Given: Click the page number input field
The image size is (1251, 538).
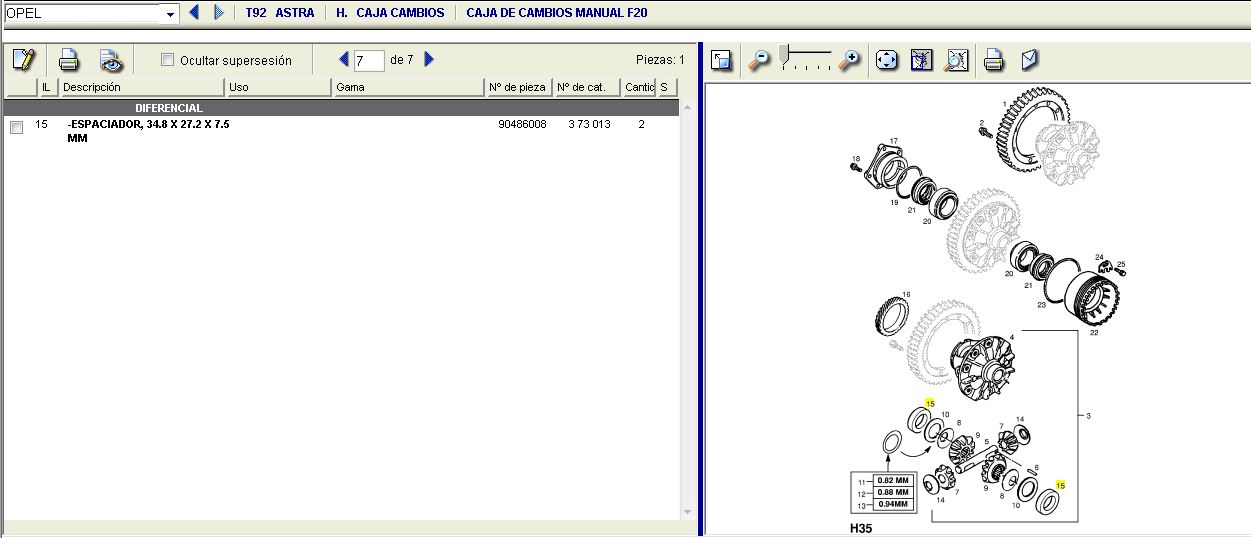Looking at the screenshot, I should click(x=369, y=61).
